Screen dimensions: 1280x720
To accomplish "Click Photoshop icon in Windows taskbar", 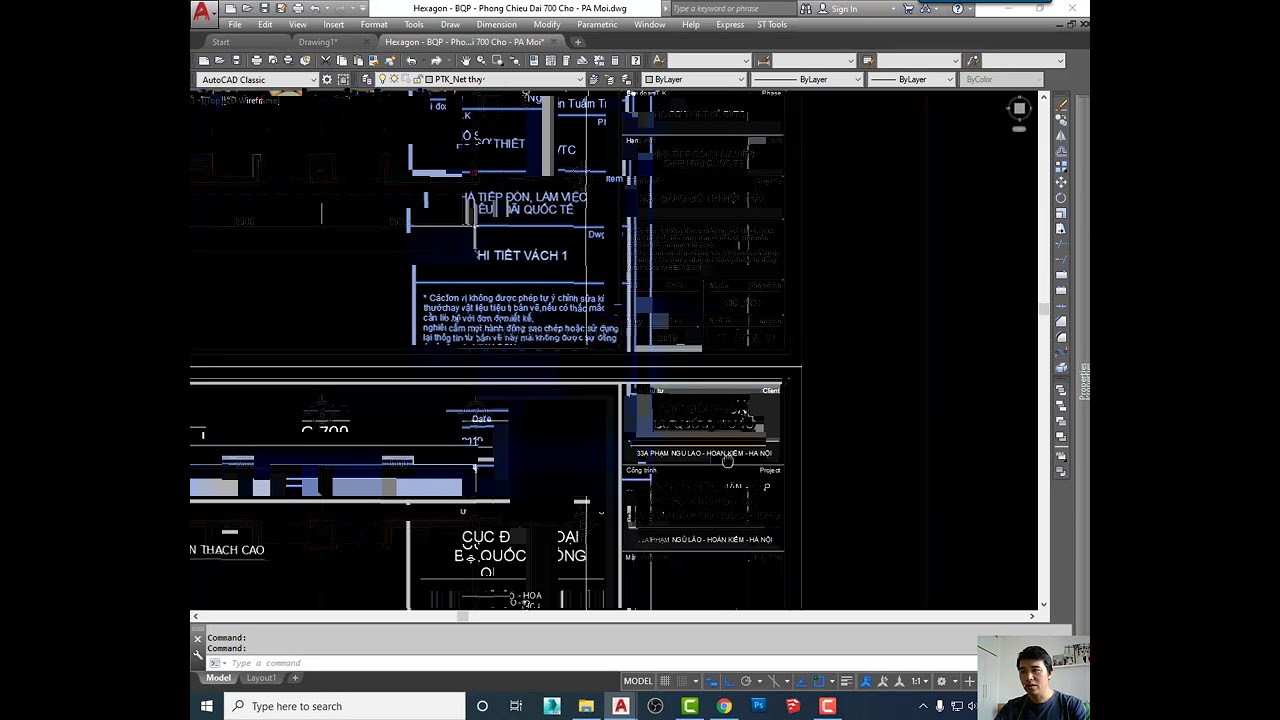I will [x=758, y=706].
